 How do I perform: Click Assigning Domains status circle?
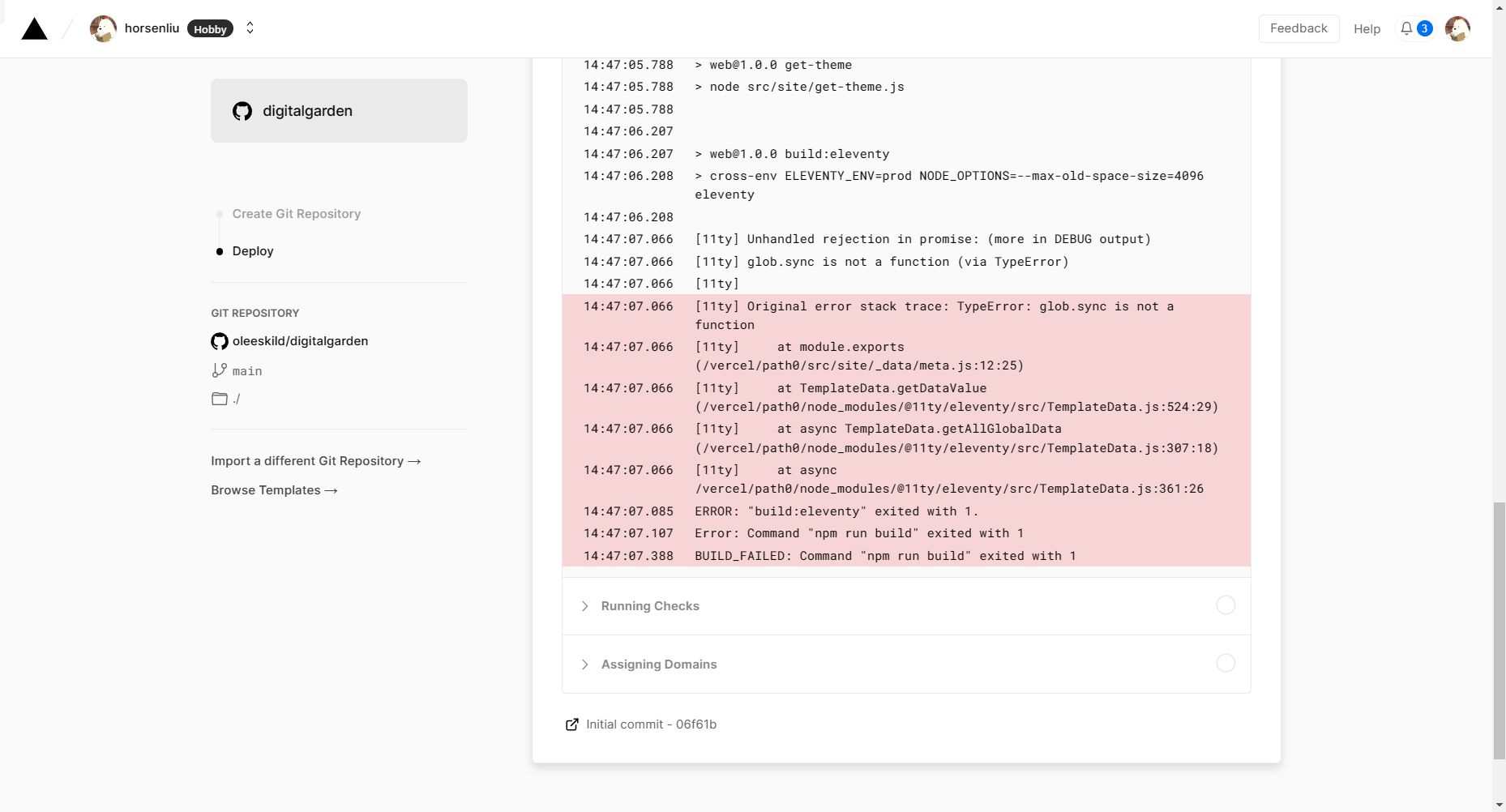tap(1226, 663)
